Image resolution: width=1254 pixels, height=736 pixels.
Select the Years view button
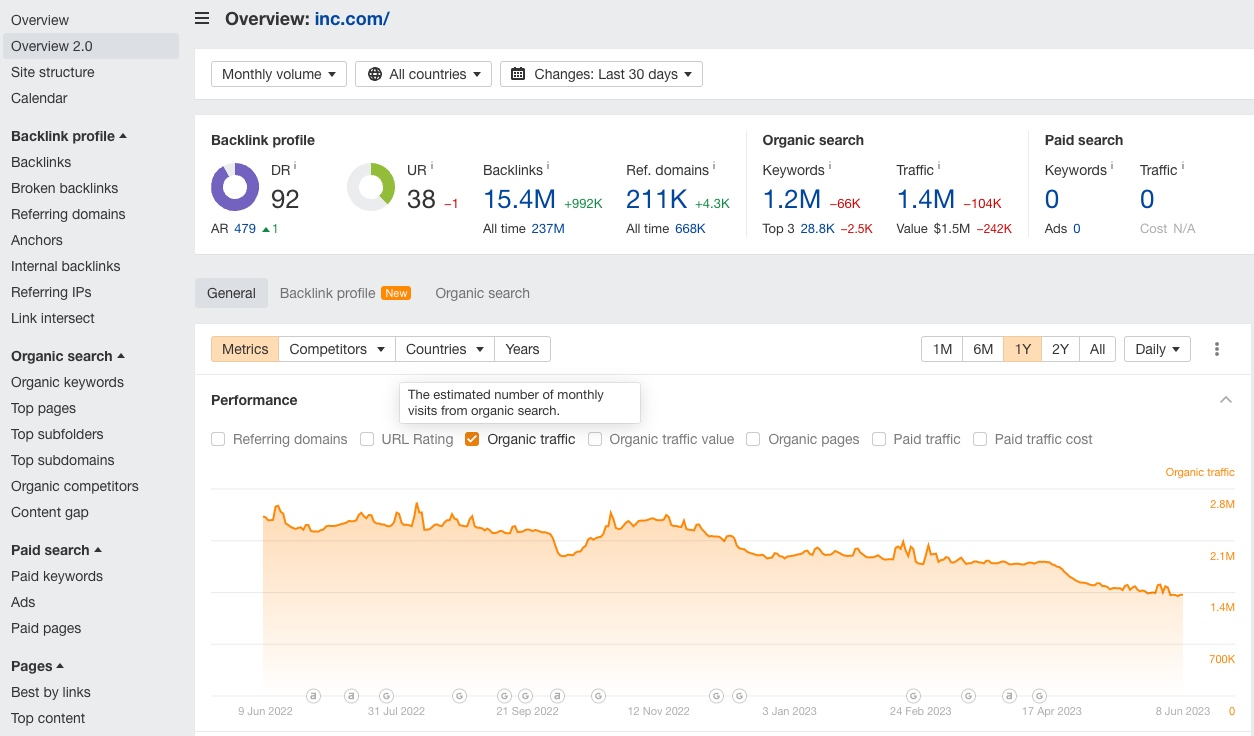pyautogui.click(x=522, y=349)
